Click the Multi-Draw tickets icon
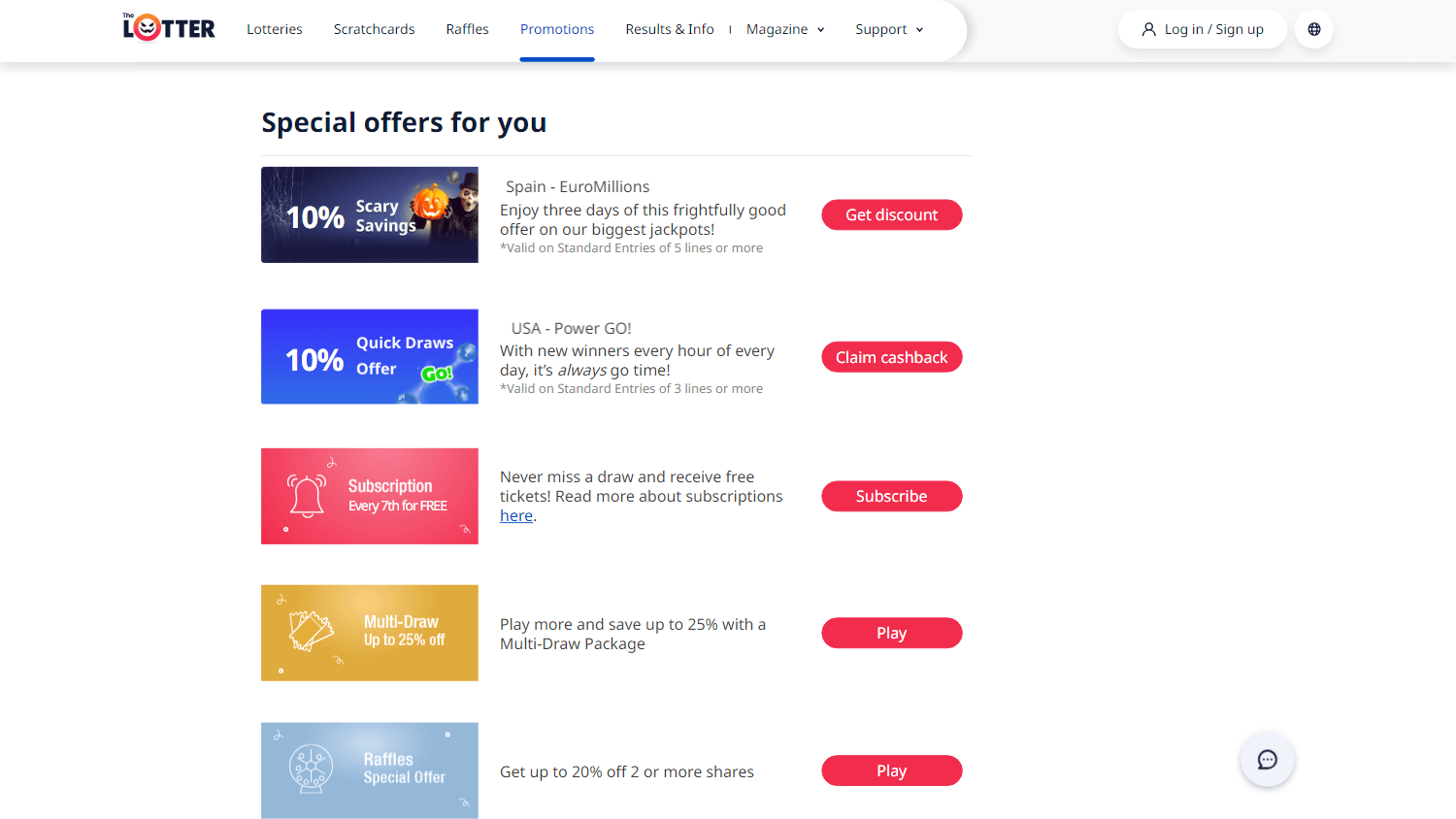The width and height of the screenshot is (1456, 819). tap(312, 631)
